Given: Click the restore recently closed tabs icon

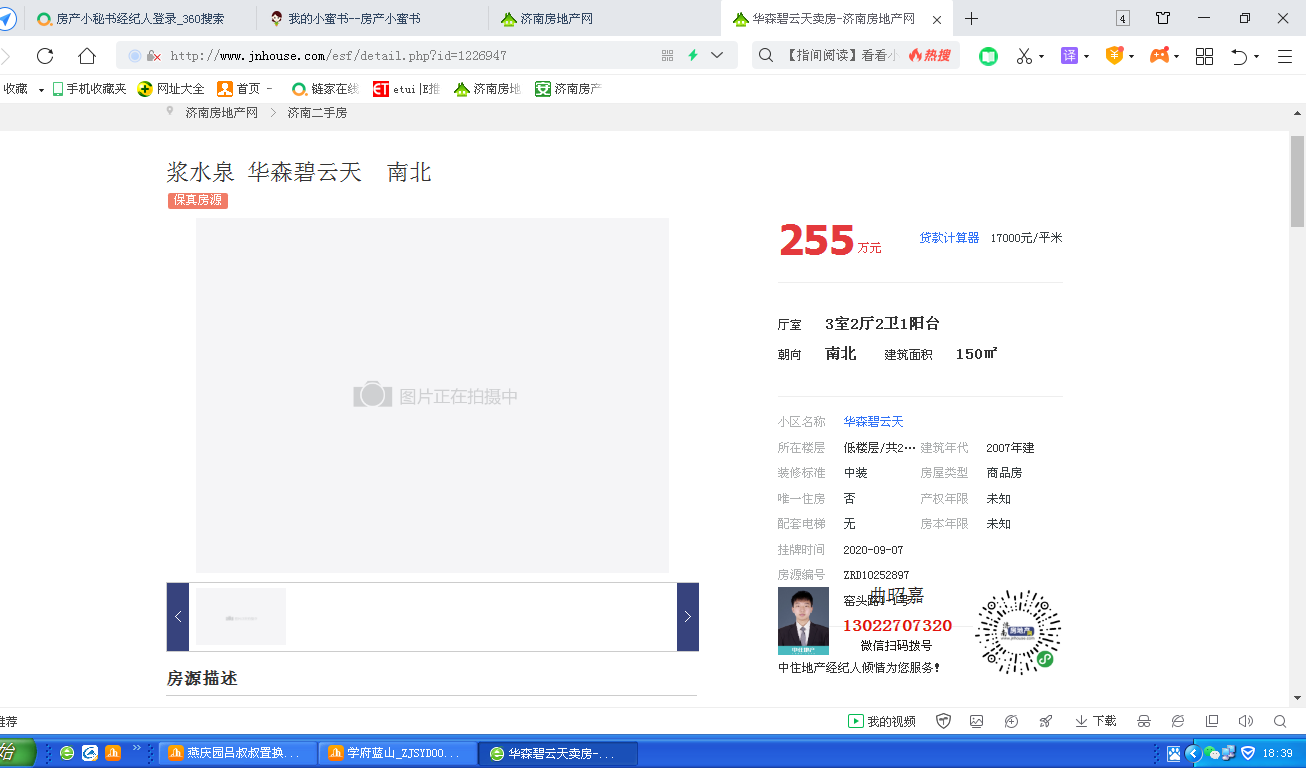Looking at the screenshot, I should pos(1237,55).
